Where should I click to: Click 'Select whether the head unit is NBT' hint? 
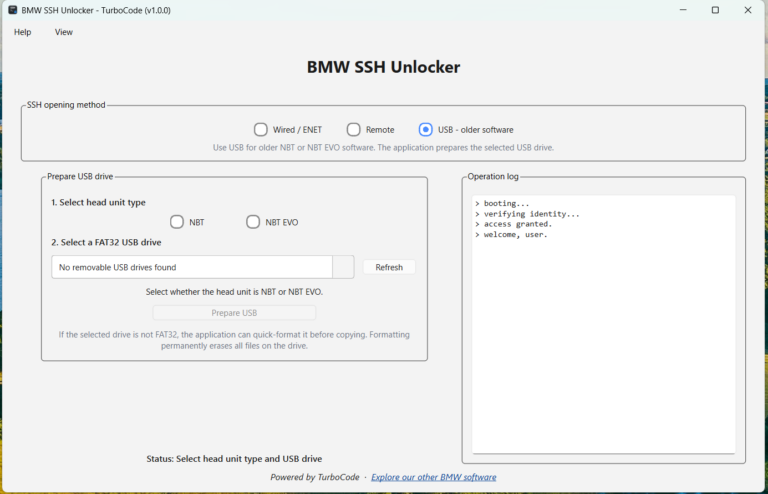(234, 292)
